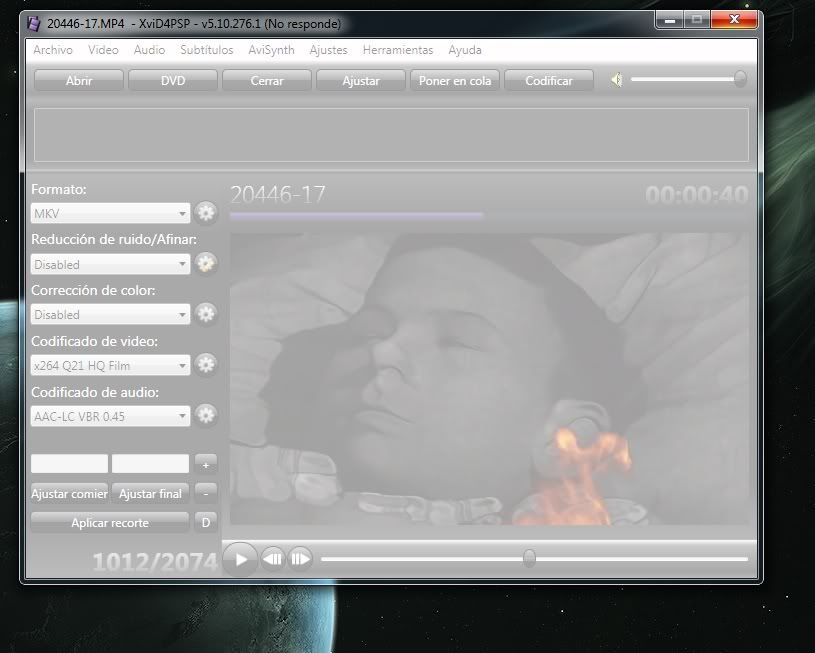Click the trim start input field

70,463
